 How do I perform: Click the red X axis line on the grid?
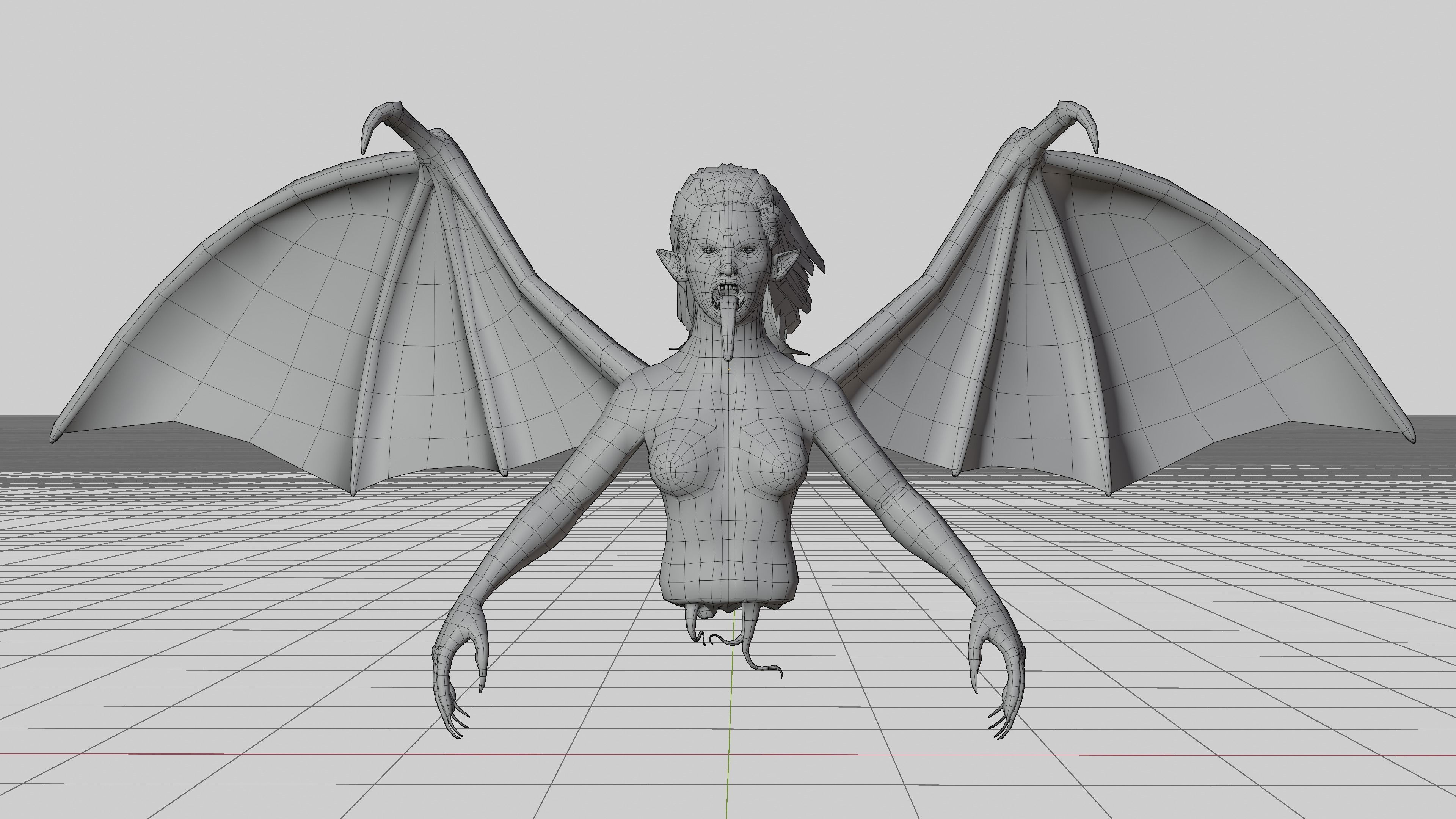[x=728, y=755]
